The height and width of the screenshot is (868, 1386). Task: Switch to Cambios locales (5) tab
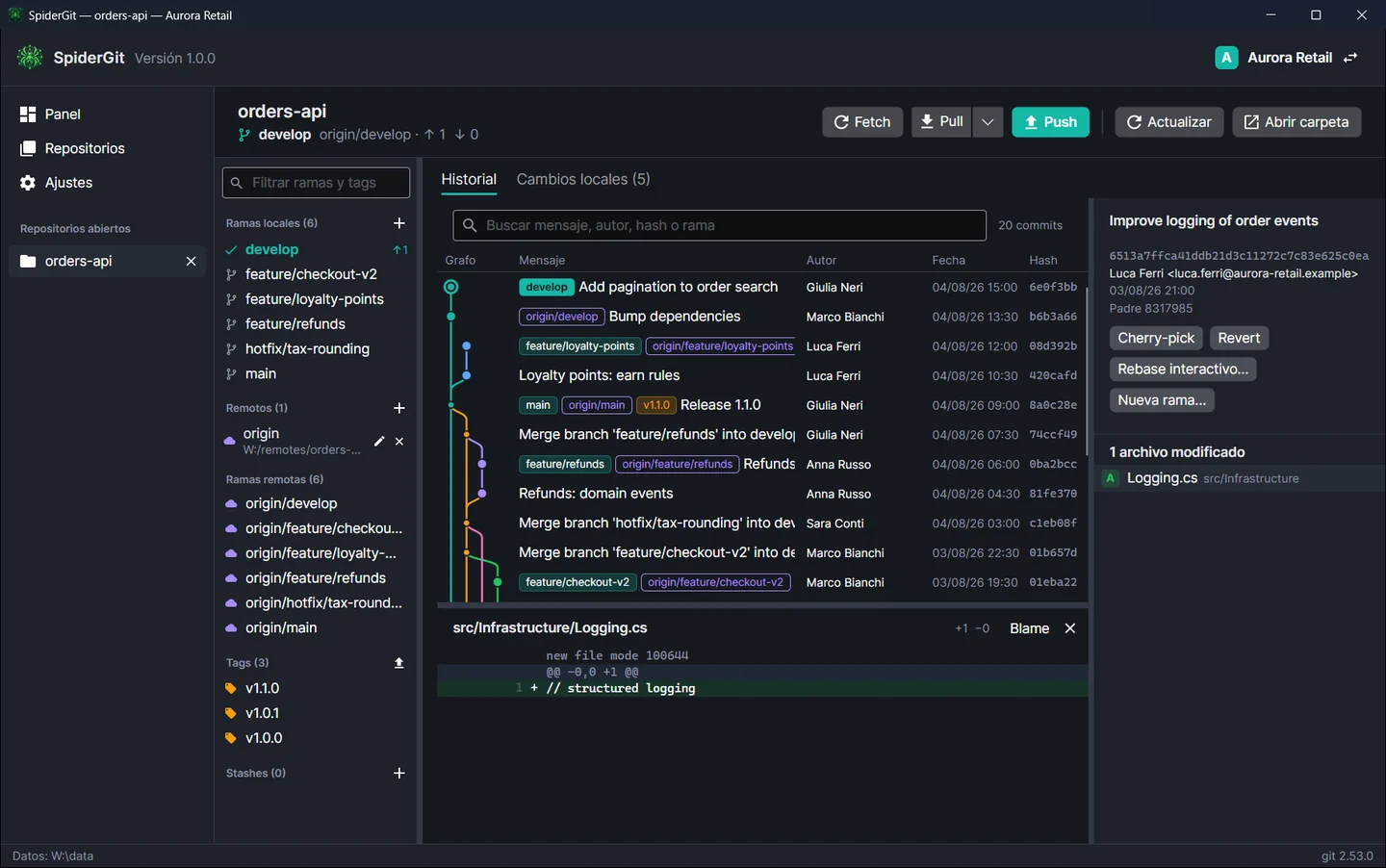[583, 180]
